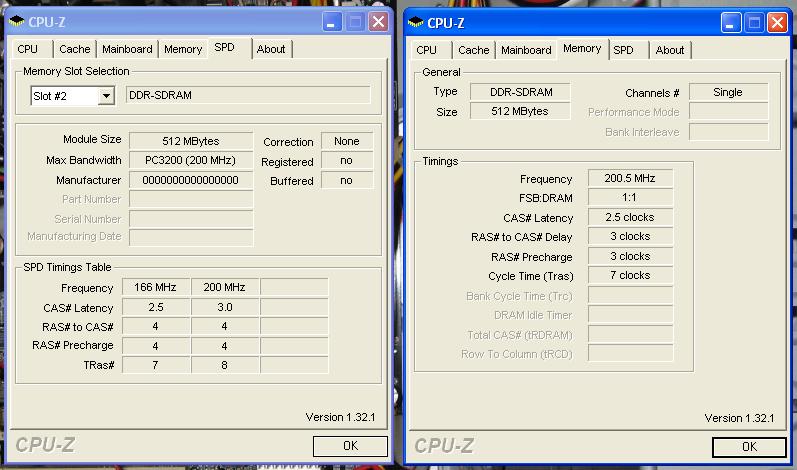Click TRas# 8 SPD cell
This screenshot has width=797, height=470.
[x=225, y=365]
